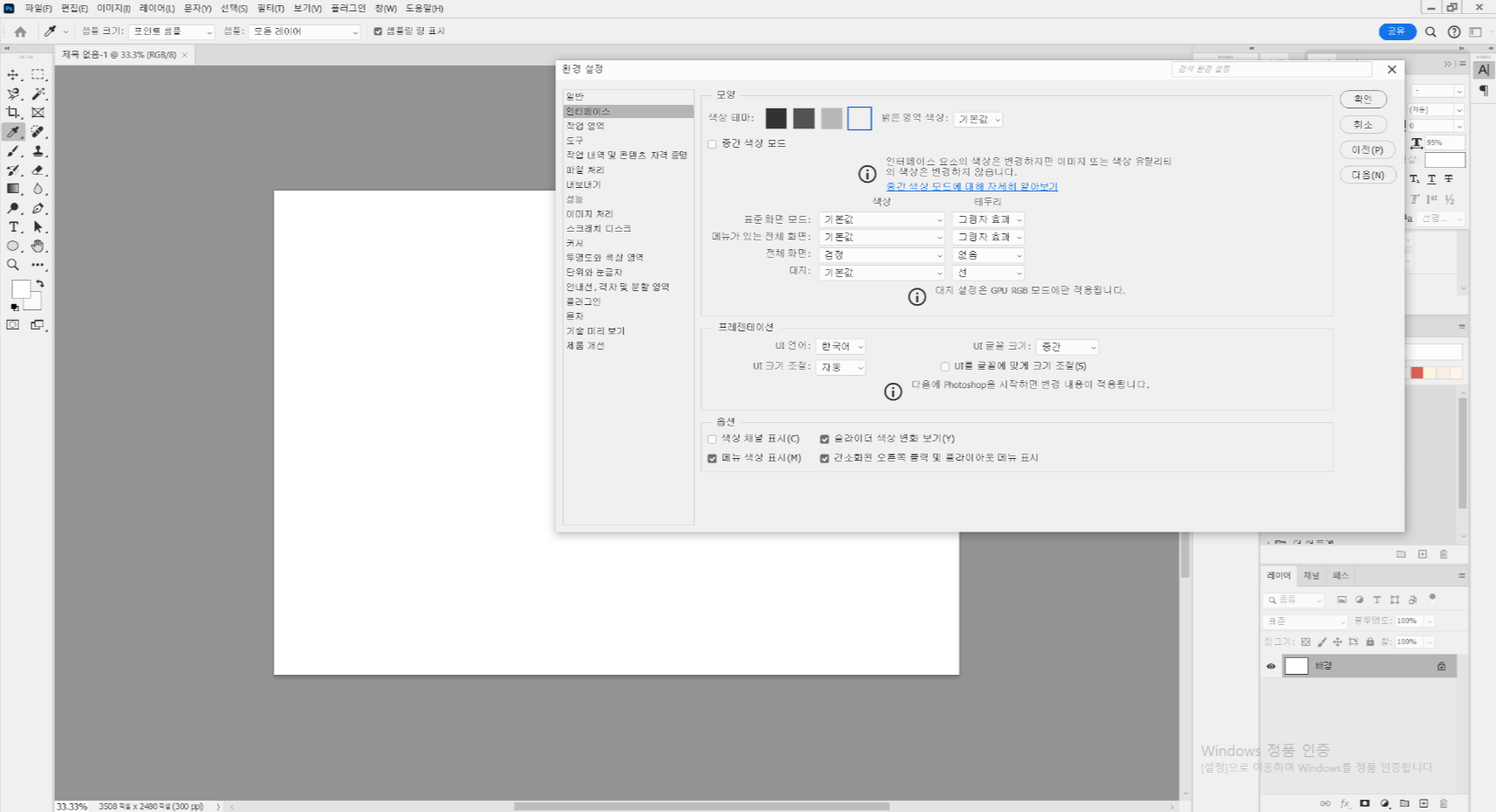Add layer mask from Layers panel bottom
The image size is (1496, 812).
tap(1365, 803)
